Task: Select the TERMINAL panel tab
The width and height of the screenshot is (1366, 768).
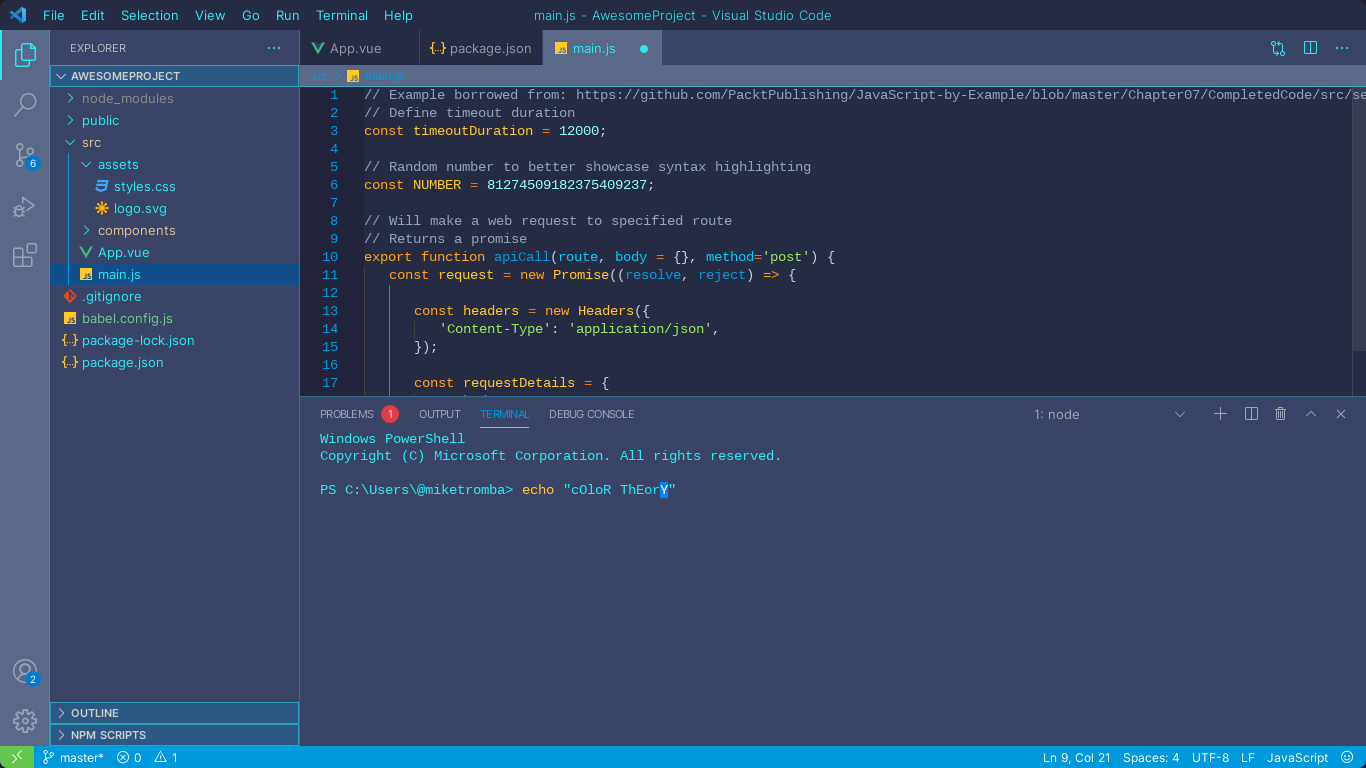Action: [x=505, y=414]
